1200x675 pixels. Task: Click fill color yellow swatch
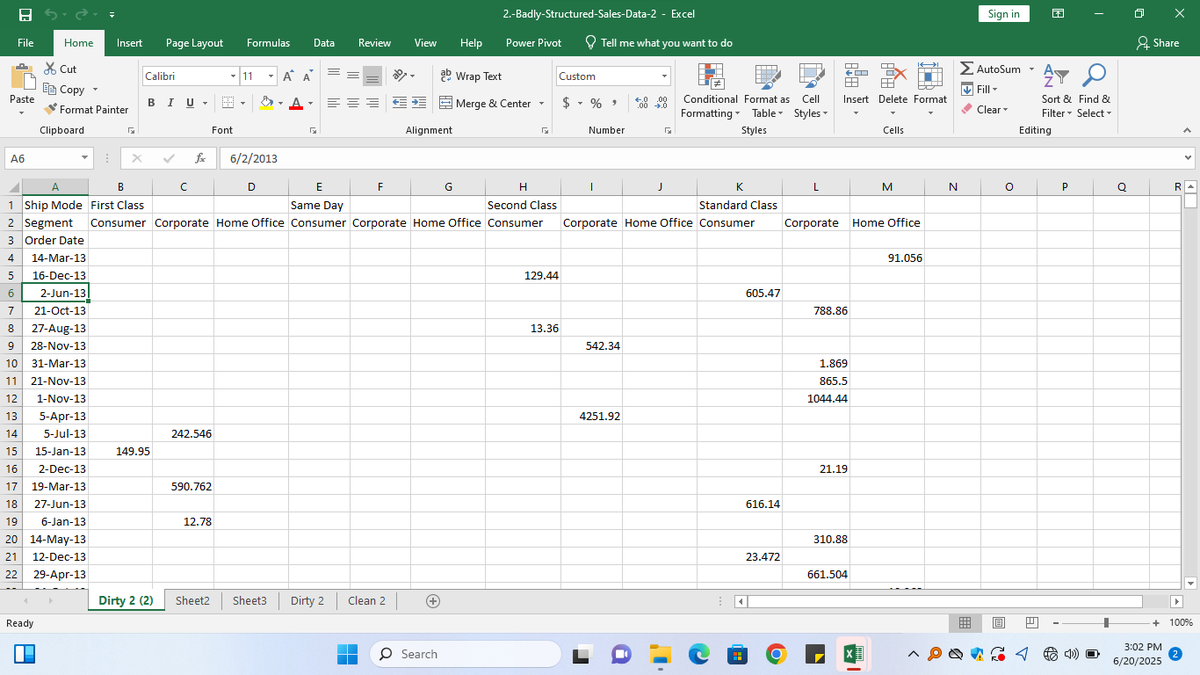pyautogui.click(x=267, y=104)
